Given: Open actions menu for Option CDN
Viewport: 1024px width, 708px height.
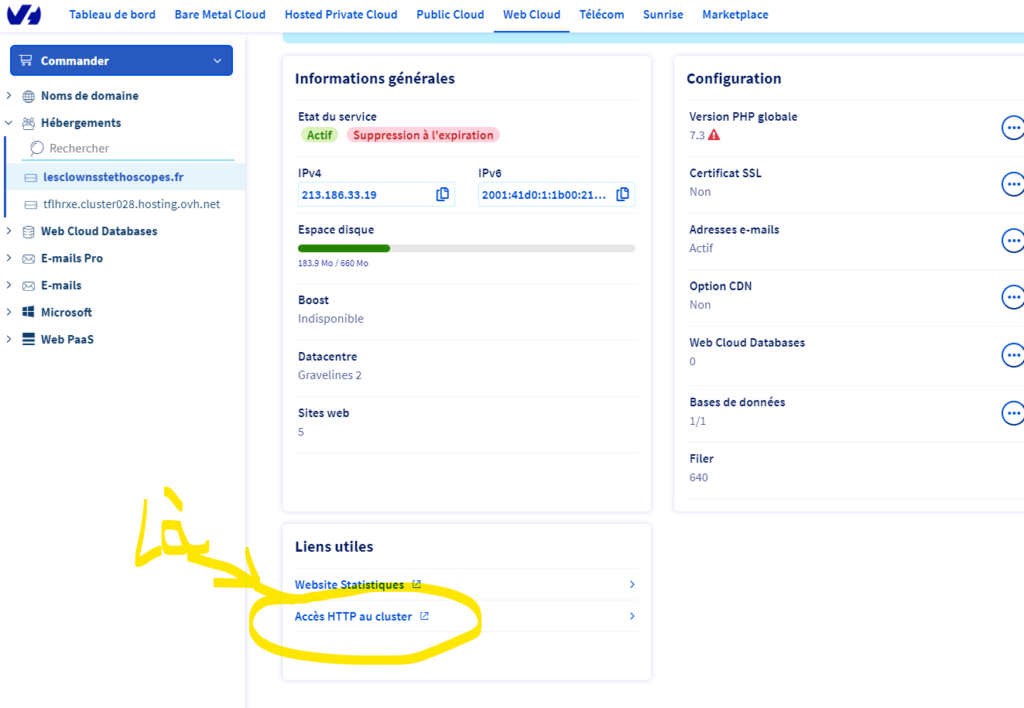Looking at the screenshot, I should tap(1012, 297).
